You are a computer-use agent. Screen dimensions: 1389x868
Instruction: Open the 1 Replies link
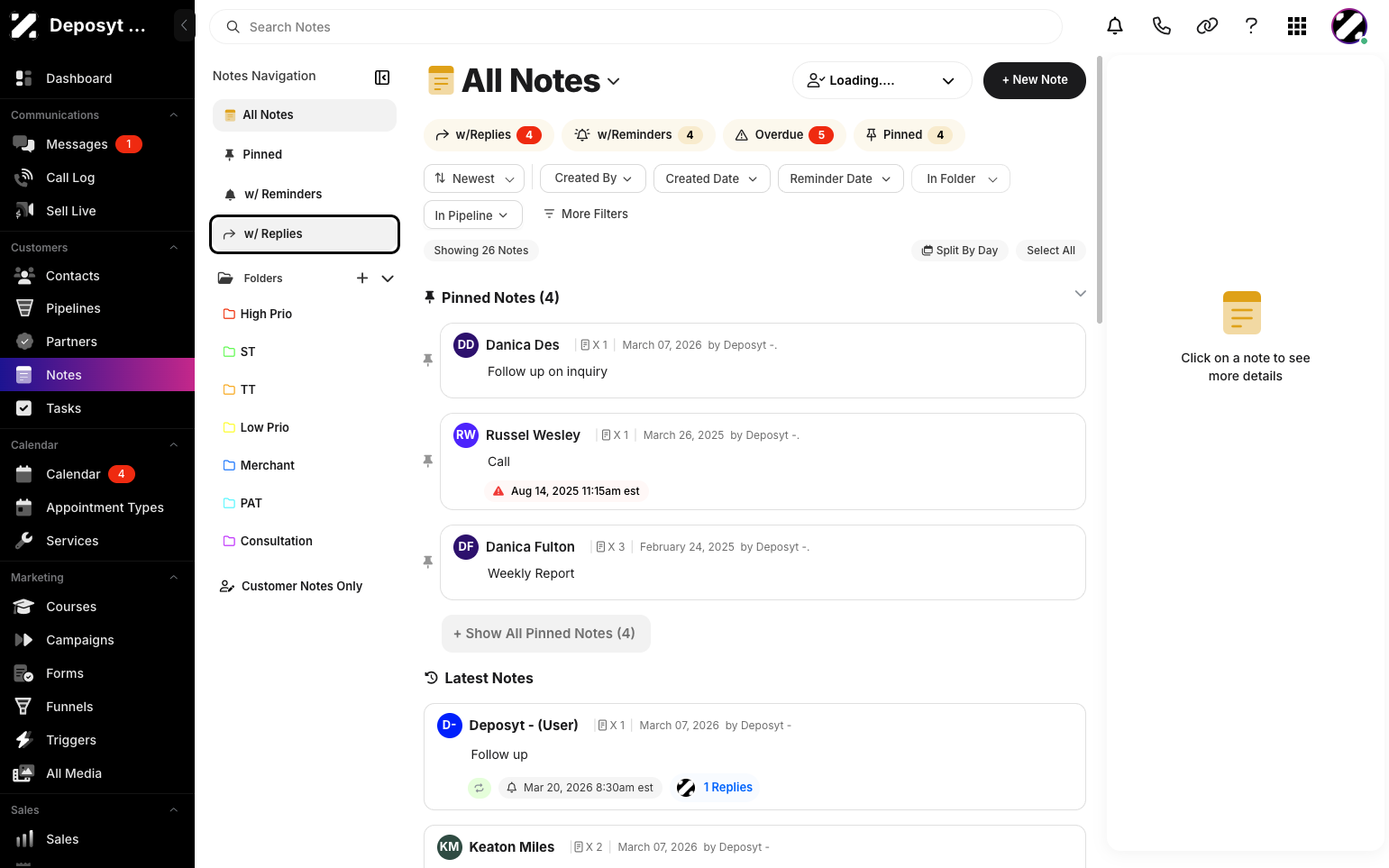[x=727, y=788]
